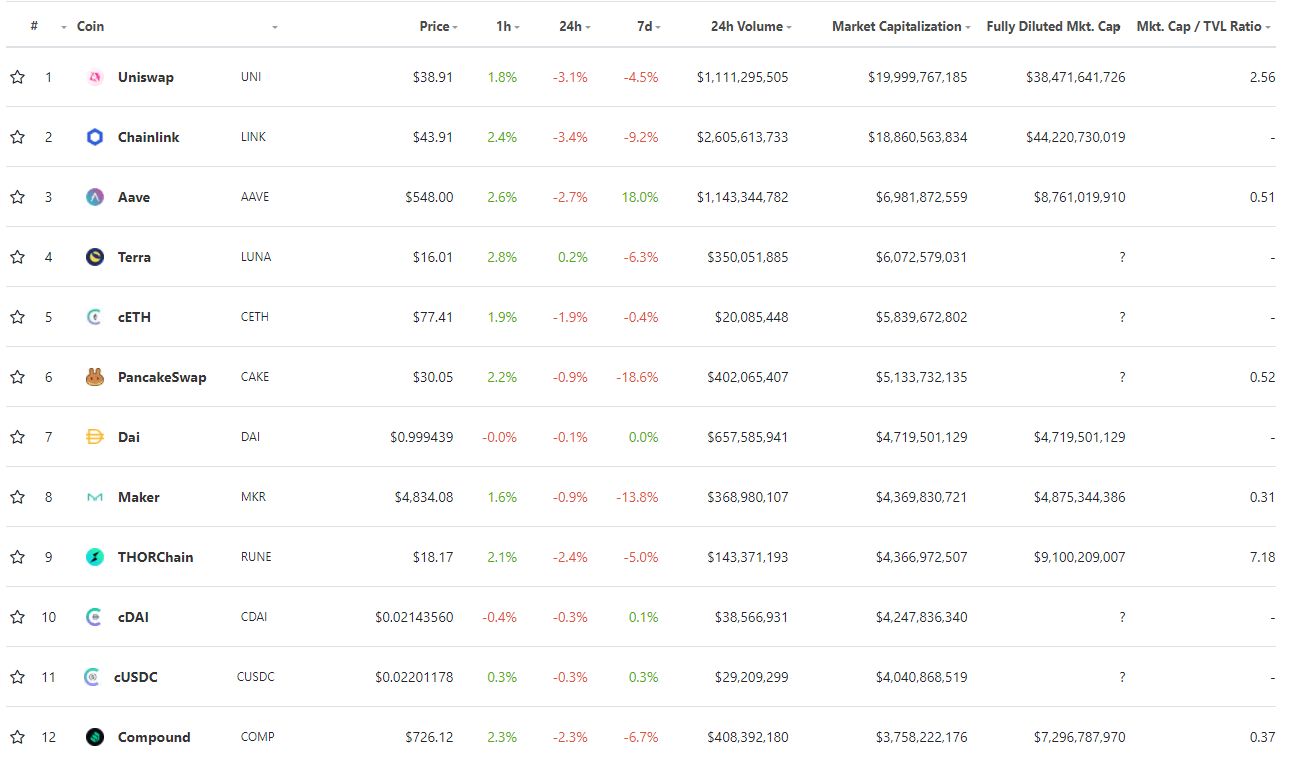Favorite Maker using its star
Screen dimensions: 1291x766
point(17,497)
